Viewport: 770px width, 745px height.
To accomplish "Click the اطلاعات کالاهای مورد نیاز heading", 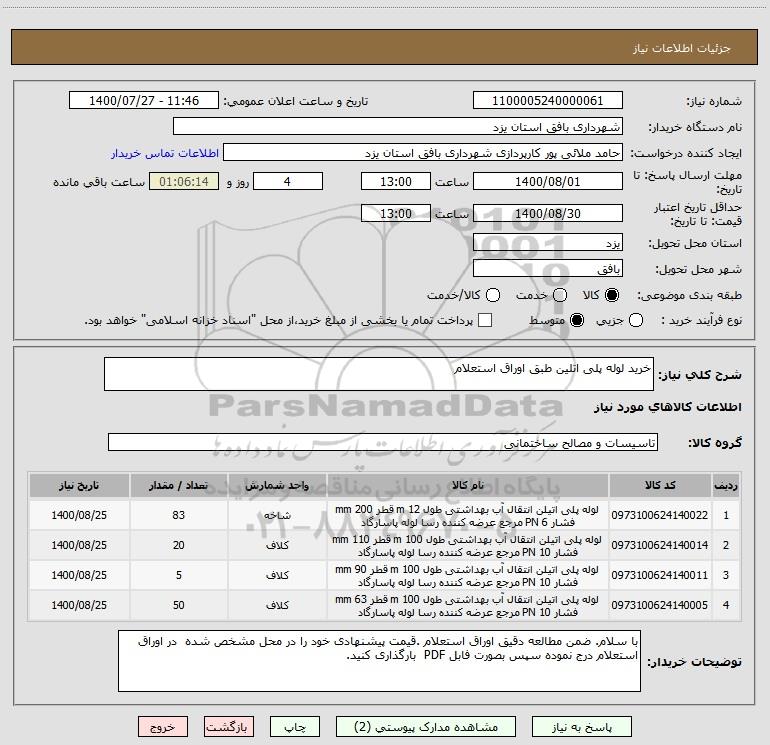I will click(668, 407).
